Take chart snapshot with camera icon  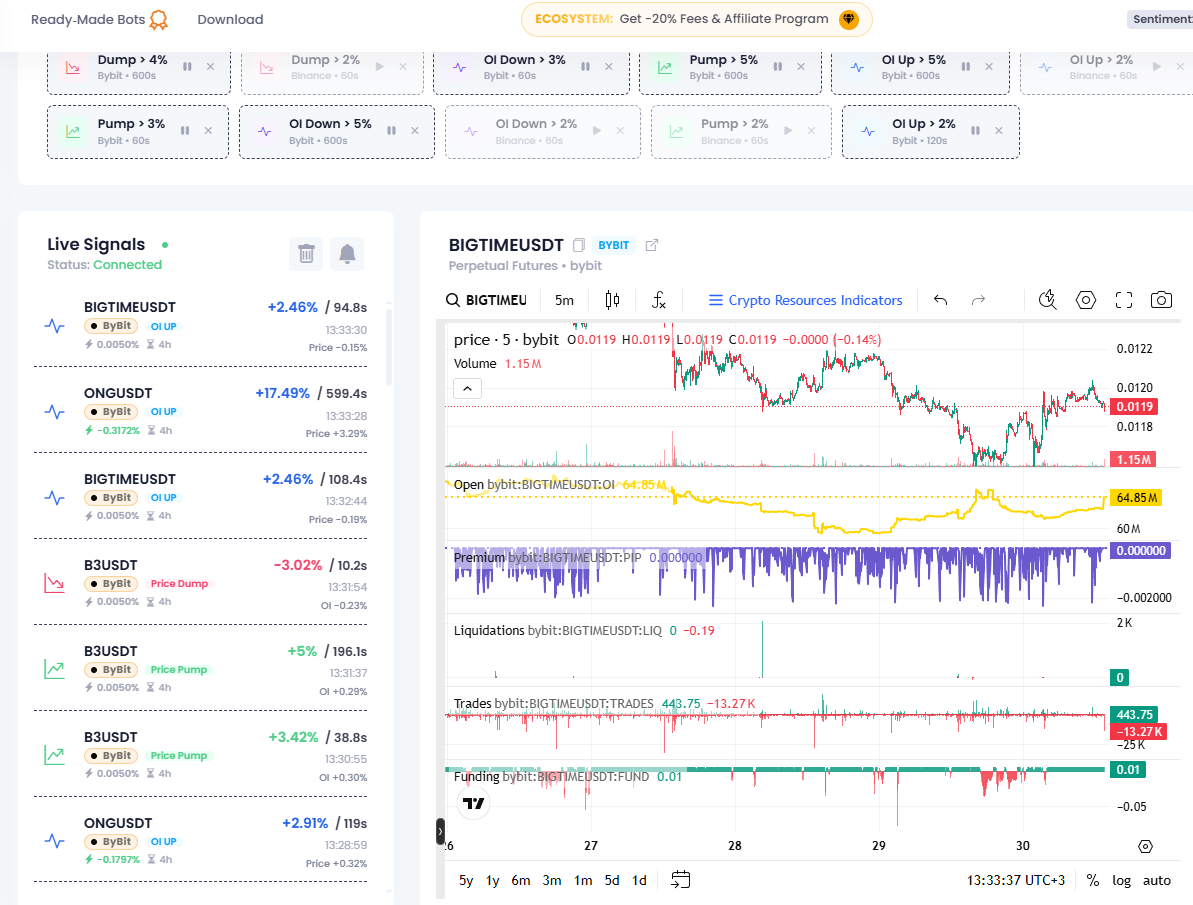coord(1161,300)
